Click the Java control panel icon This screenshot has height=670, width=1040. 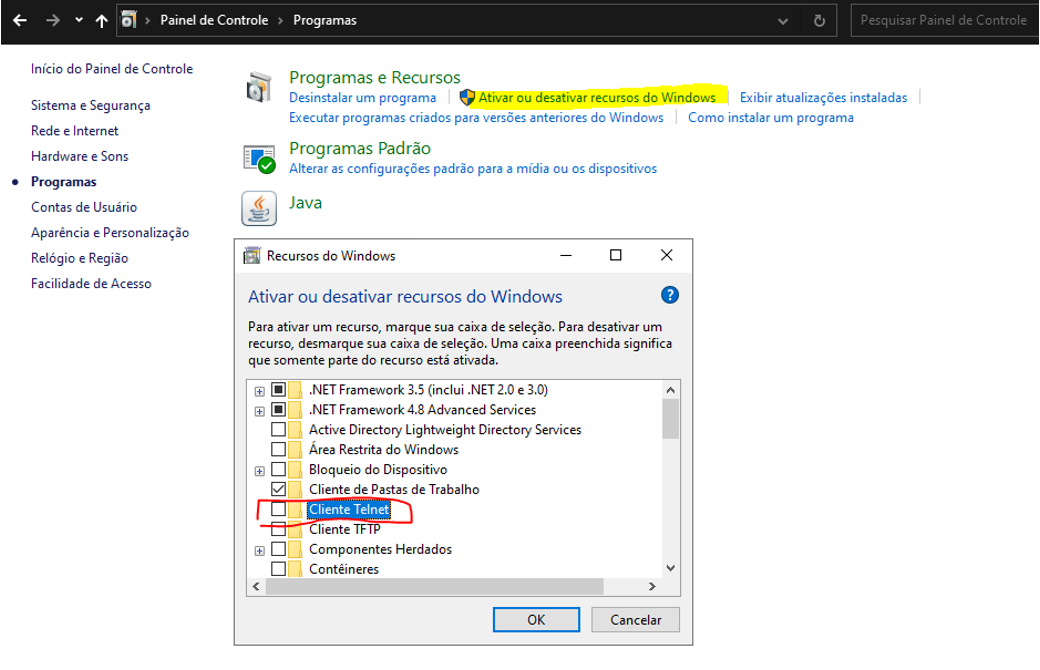coord(259,207)
